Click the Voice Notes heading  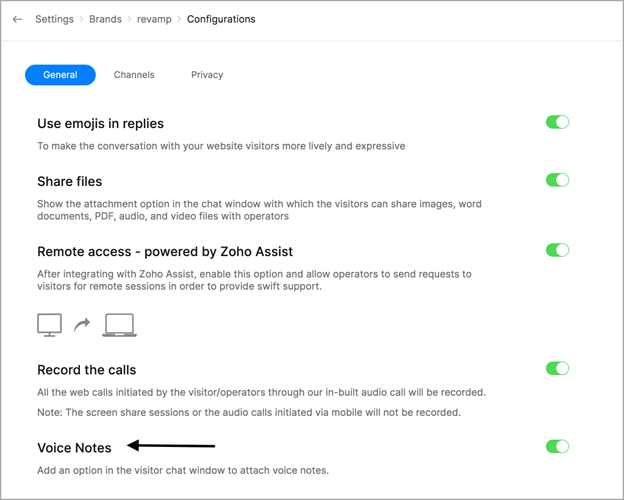coord(74,447)
